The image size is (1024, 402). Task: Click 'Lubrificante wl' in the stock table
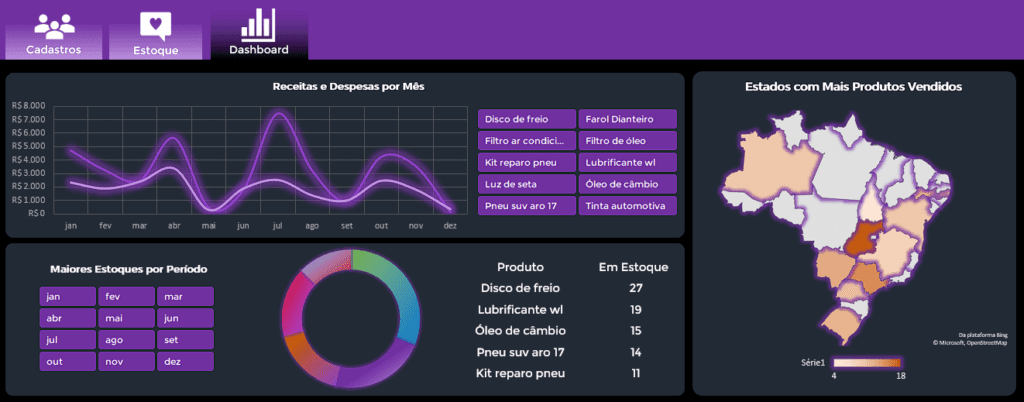pyautogui.click(x=520, y=309)
